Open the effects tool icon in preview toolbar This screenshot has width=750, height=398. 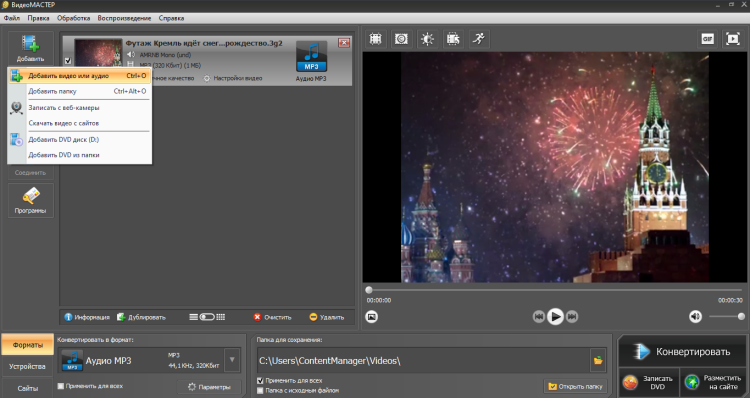click(x=401, y=39)
